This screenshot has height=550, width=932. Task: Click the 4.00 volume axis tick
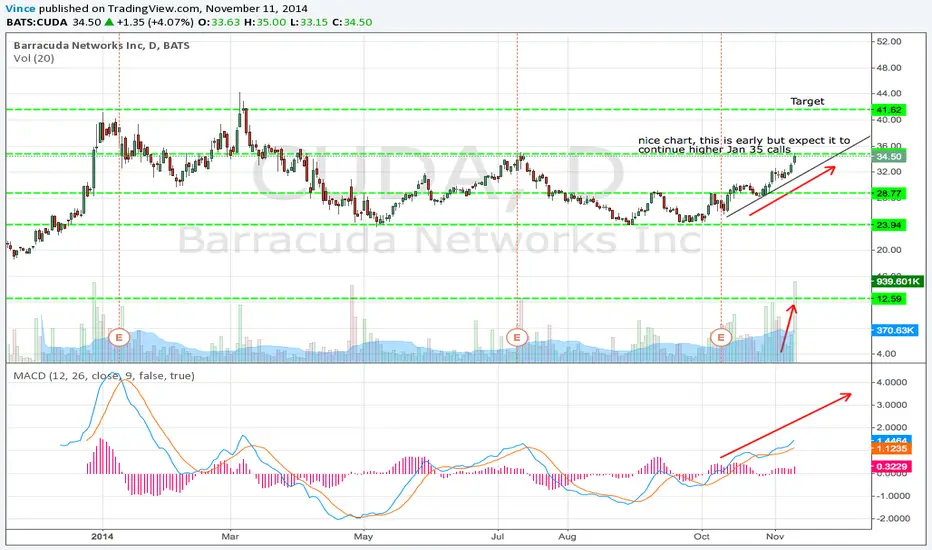886,354
